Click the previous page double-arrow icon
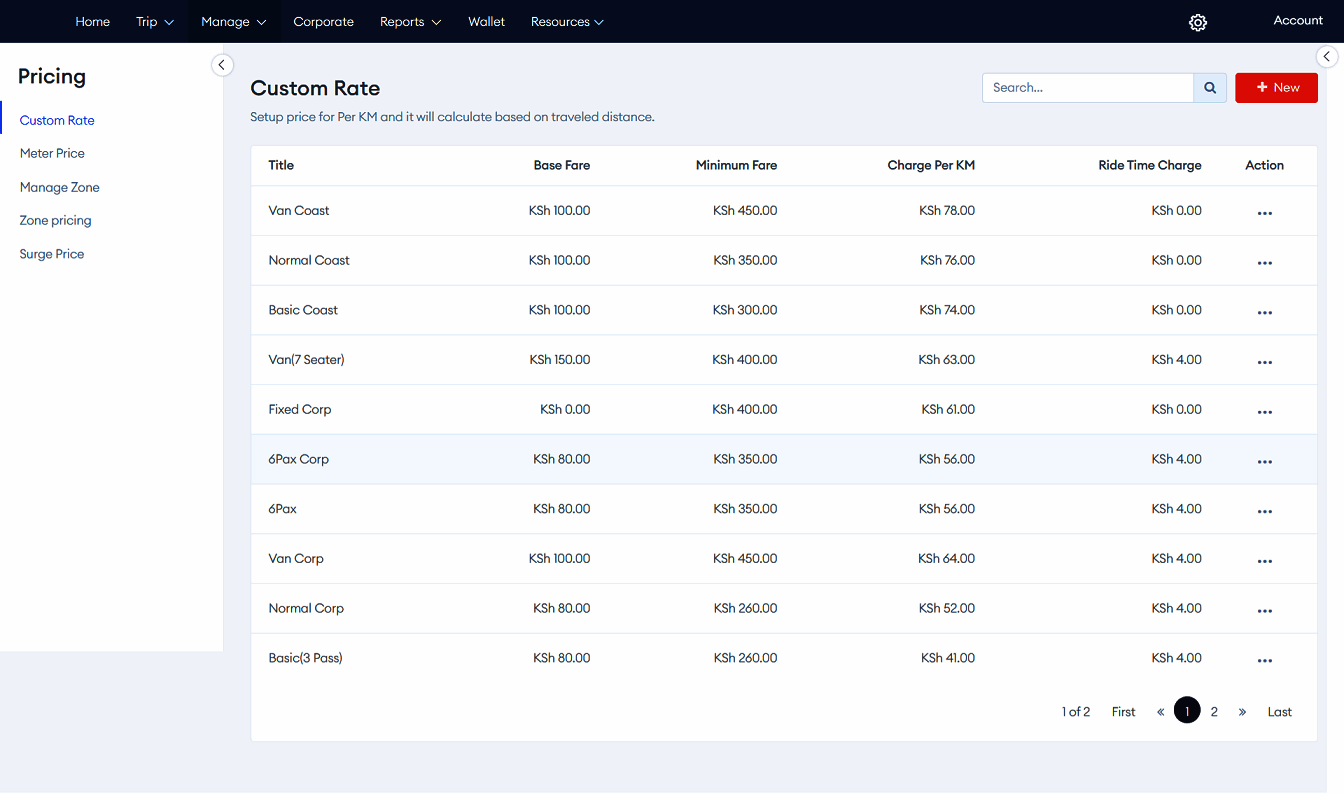Image resolution: width=1344 pixels, height=794 pixels. pyautogui.click(x=1160, y=712)
